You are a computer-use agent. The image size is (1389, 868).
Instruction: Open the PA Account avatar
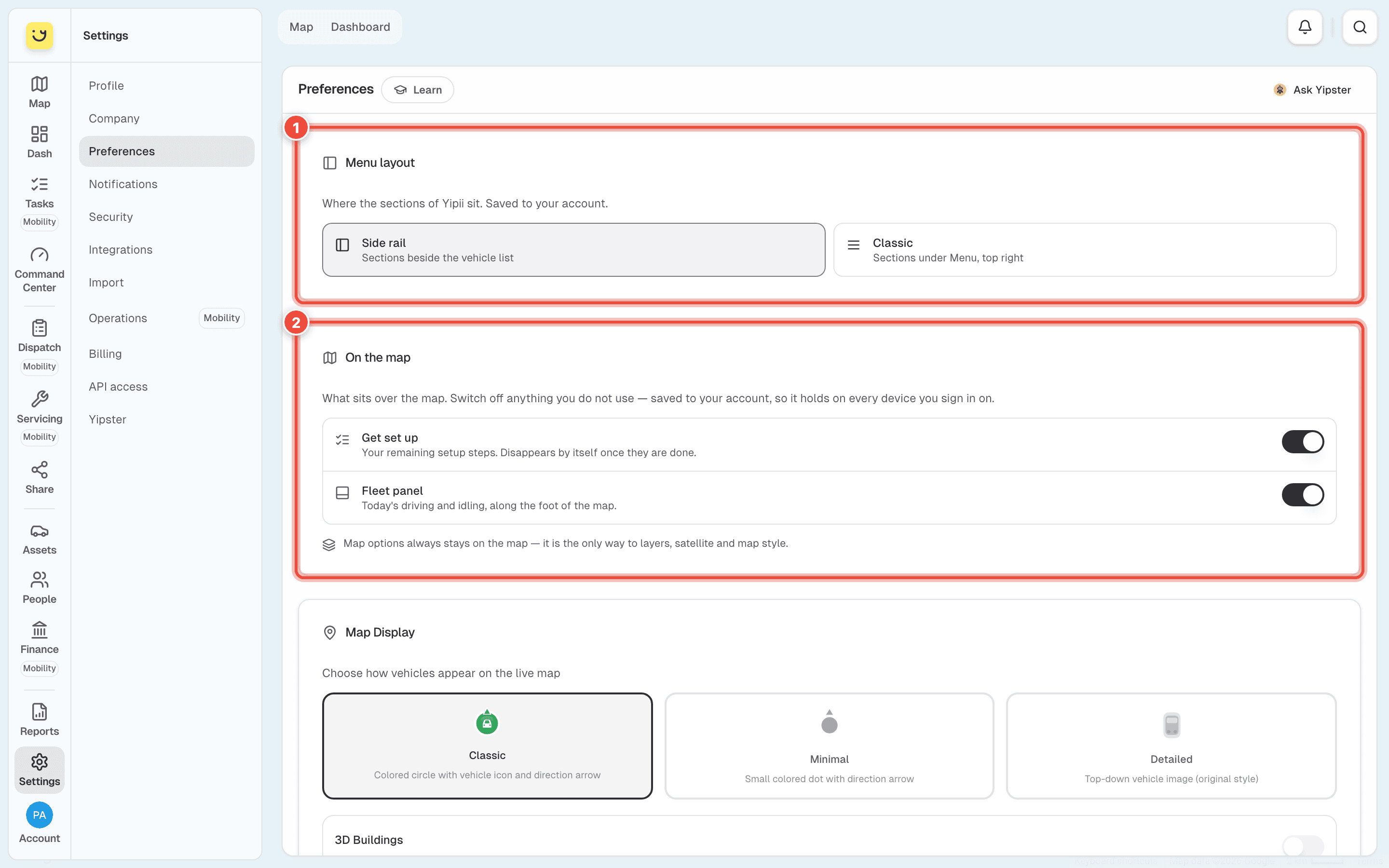point(39,814)
